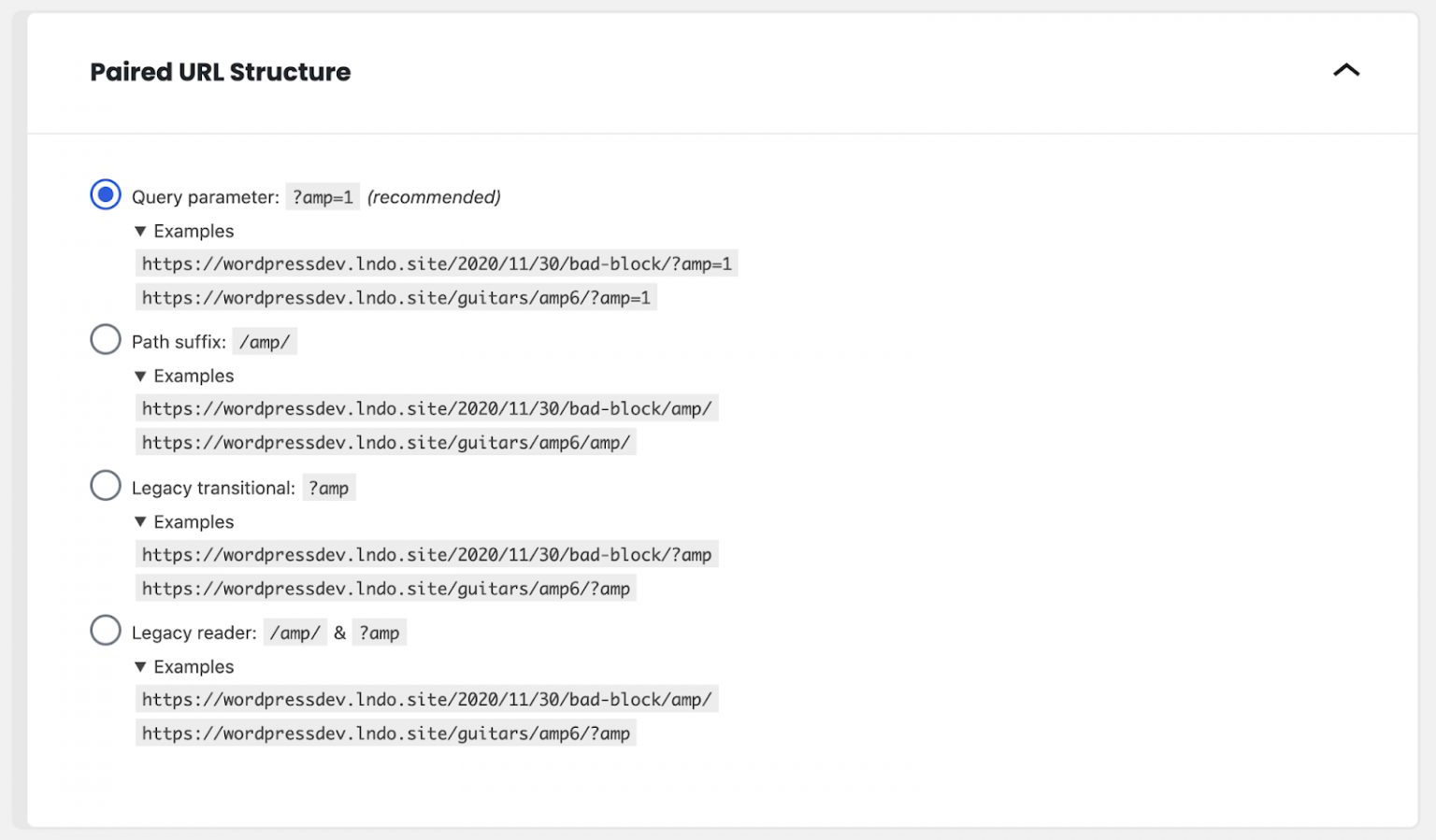The image size is (1436, 840).
Task: Select the "Path suffix: /amp/" radio button
Action: [106, 339]
